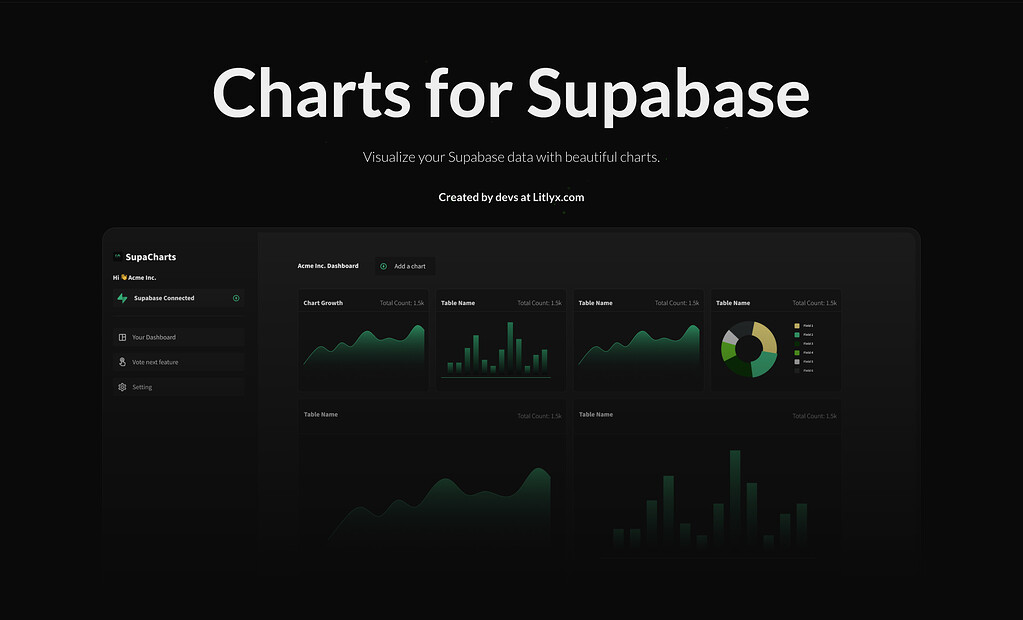Image resolution: width=1023 pixels, height=620 pixels.
Task: Select the Supabase lightning bolt icon
Action: point(121,299)
